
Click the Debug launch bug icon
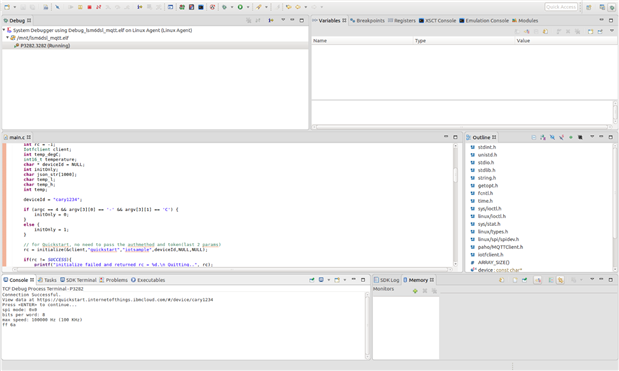pyautogui.click(x=224, y=7)
